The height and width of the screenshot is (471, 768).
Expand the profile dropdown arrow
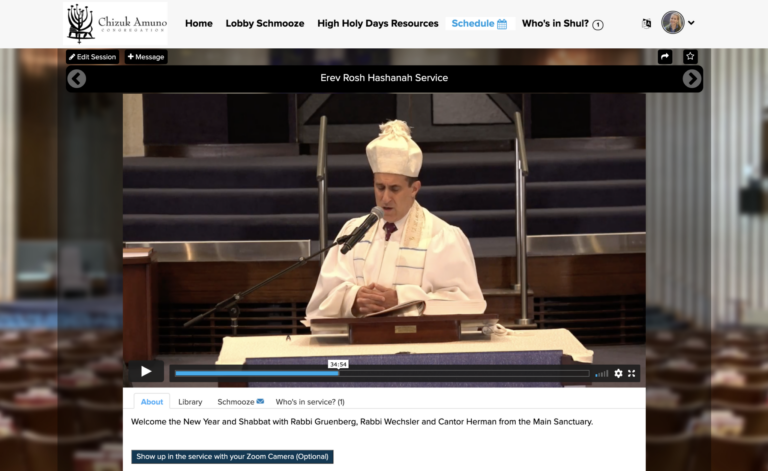[691, 23]
